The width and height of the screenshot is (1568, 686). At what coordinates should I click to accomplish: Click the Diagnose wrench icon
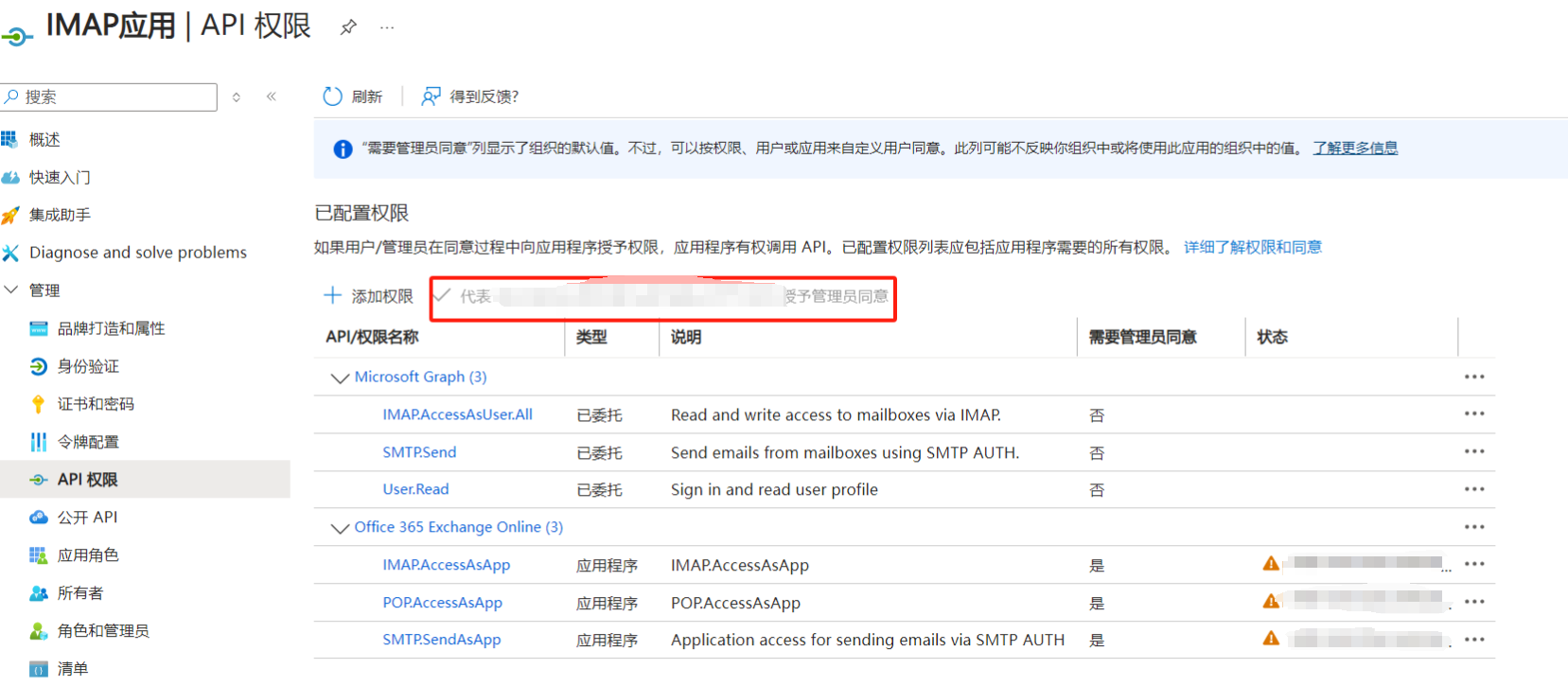coord(9,253)
